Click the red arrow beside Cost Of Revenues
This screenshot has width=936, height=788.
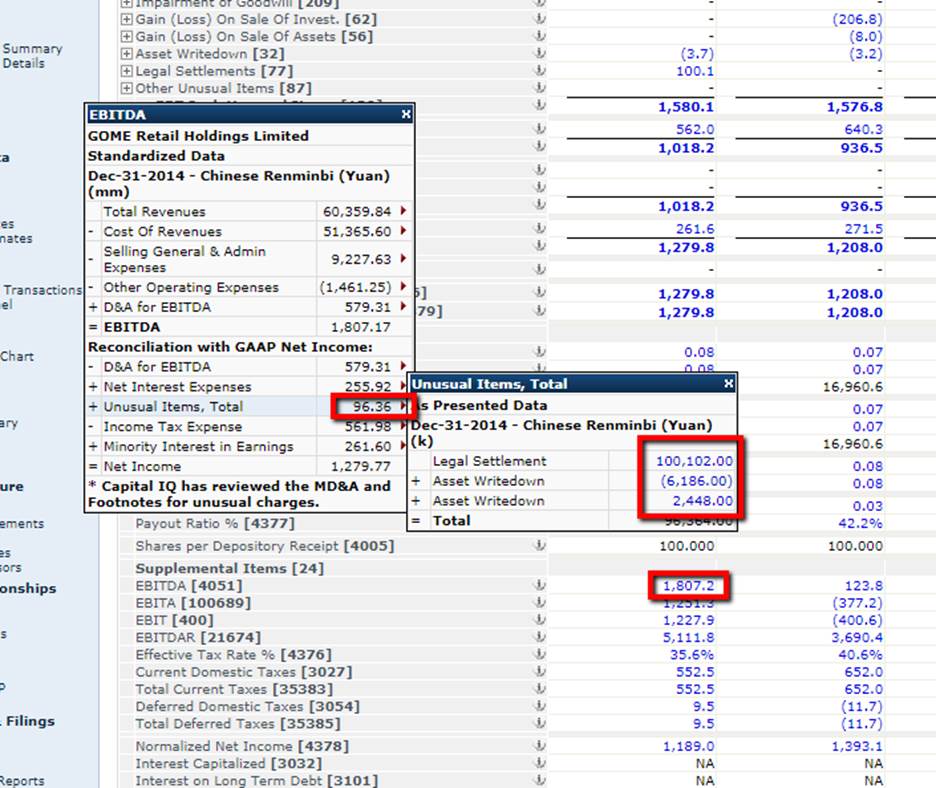404,230
